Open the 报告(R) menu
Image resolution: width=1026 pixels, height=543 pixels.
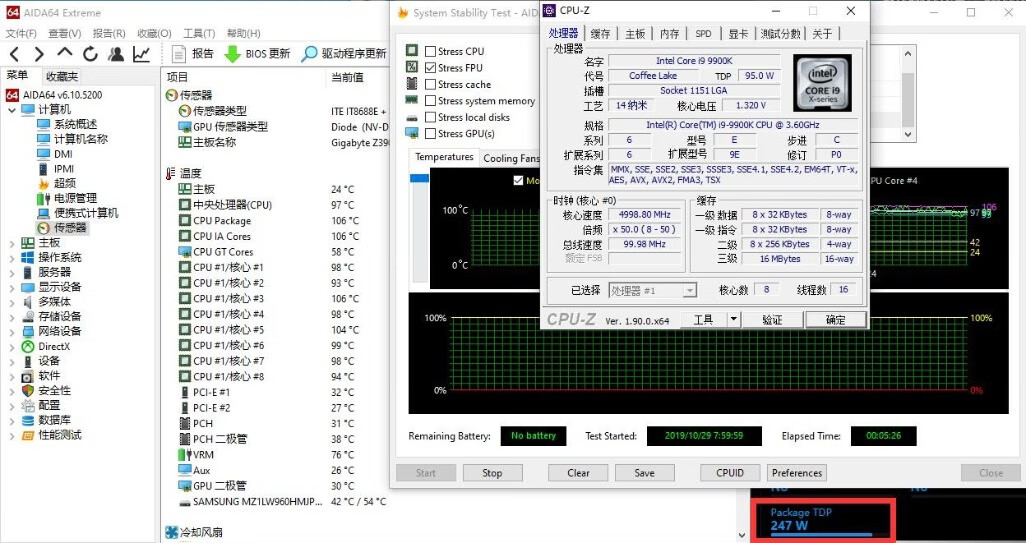pyautogui.click(x=109, y=33)
